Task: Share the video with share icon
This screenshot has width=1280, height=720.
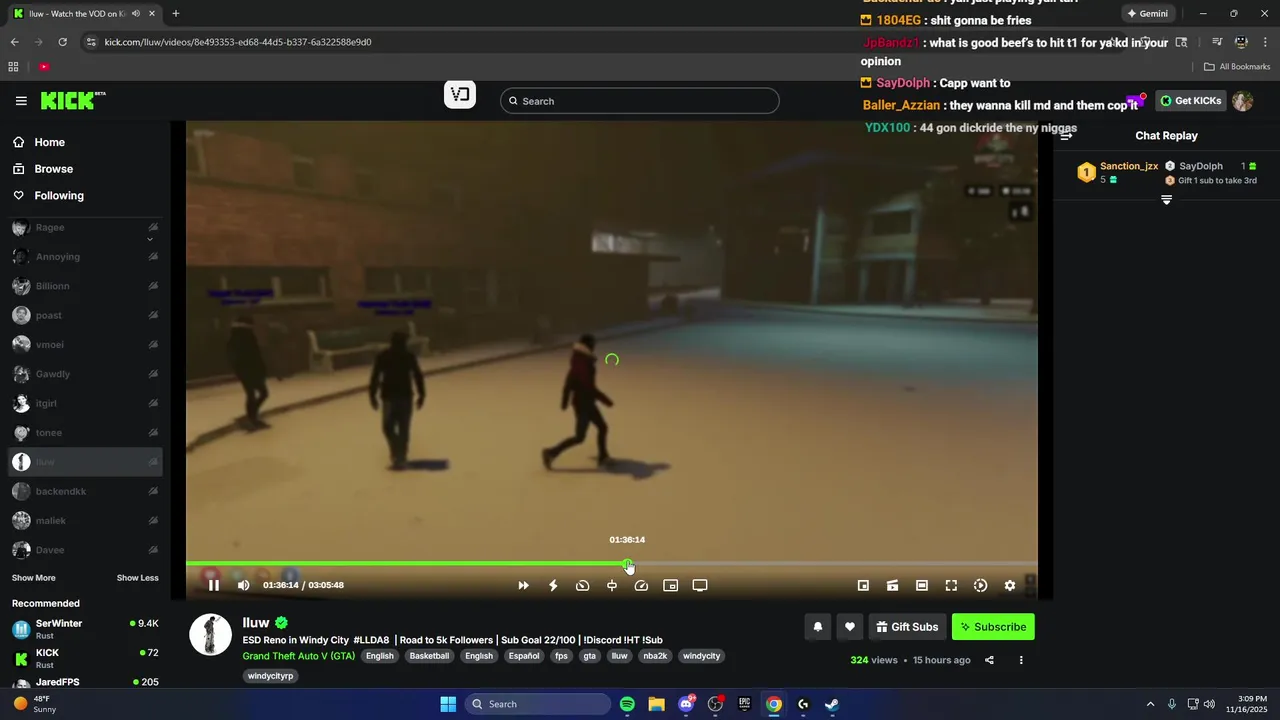Action: coord(989,660)
